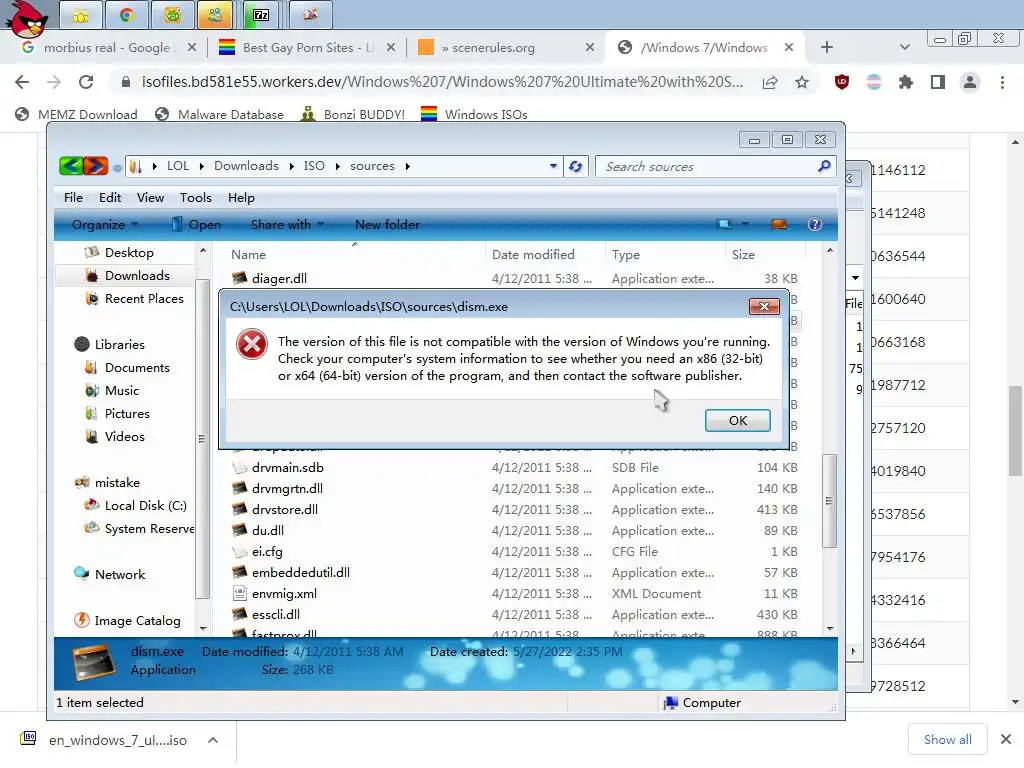1024x768 pixels.
Task: Go back in Explorer with green arrow
Action: [71, 166]
